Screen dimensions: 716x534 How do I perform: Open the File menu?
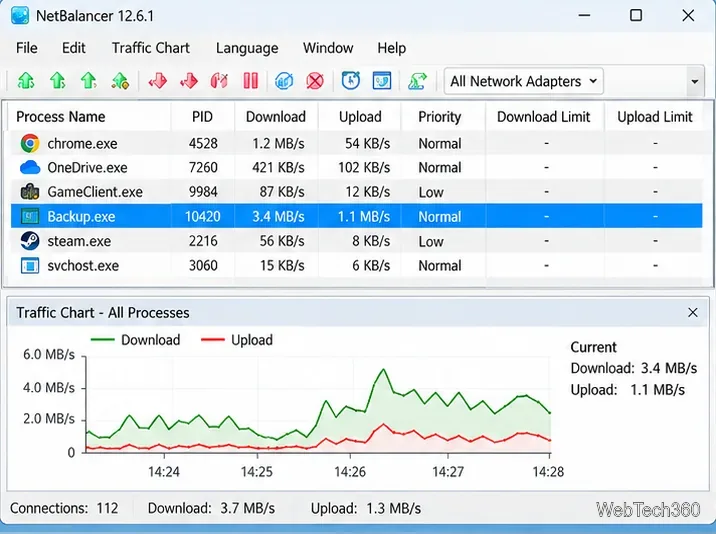(26, 48)
